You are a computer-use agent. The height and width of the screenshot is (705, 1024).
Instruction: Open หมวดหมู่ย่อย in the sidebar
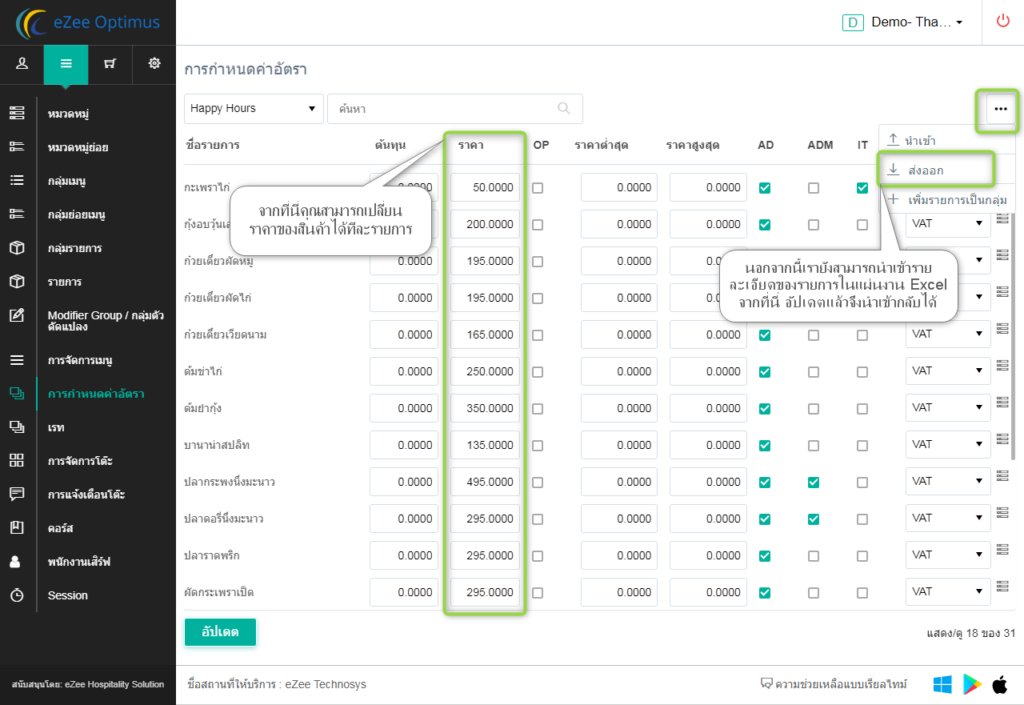point(78,147)
